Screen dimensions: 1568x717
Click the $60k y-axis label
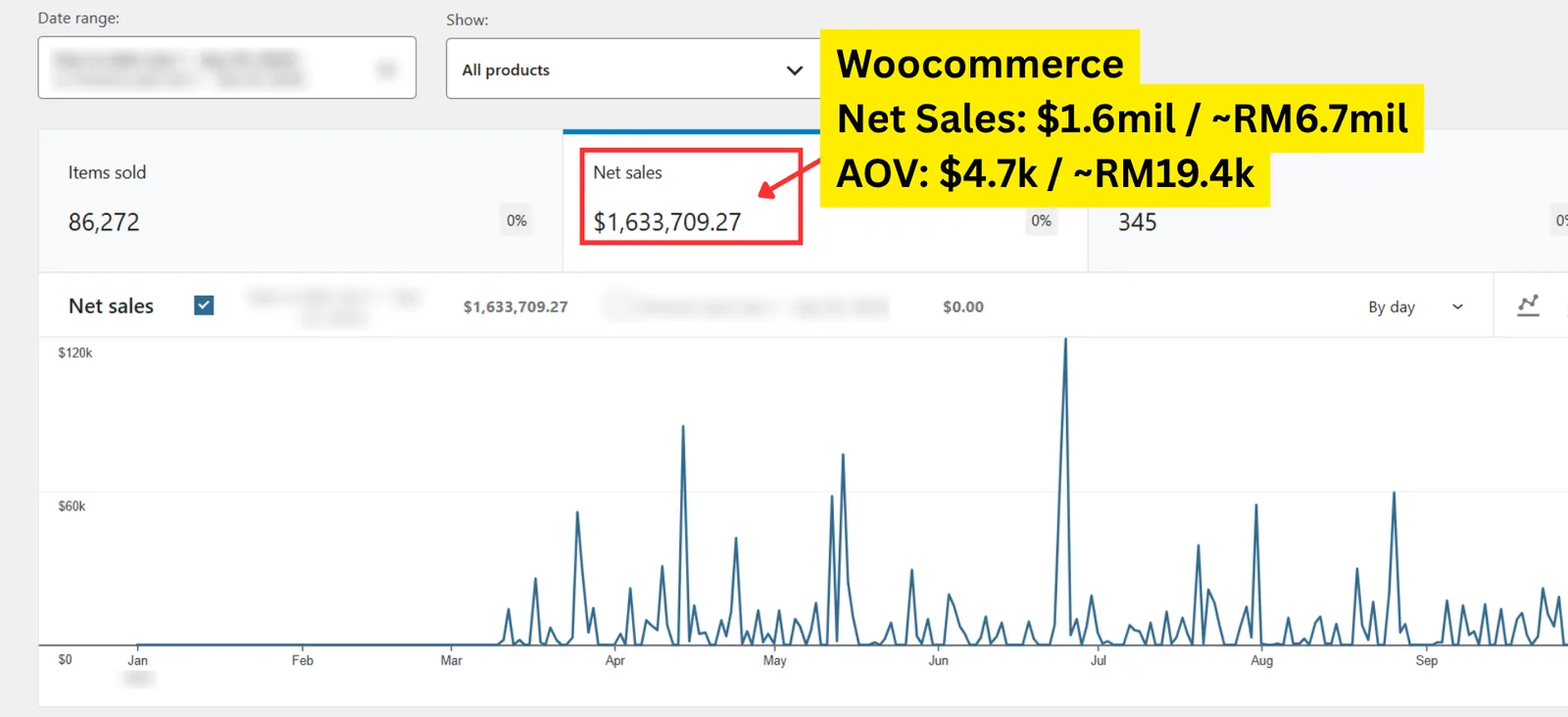tap(72, 506)
